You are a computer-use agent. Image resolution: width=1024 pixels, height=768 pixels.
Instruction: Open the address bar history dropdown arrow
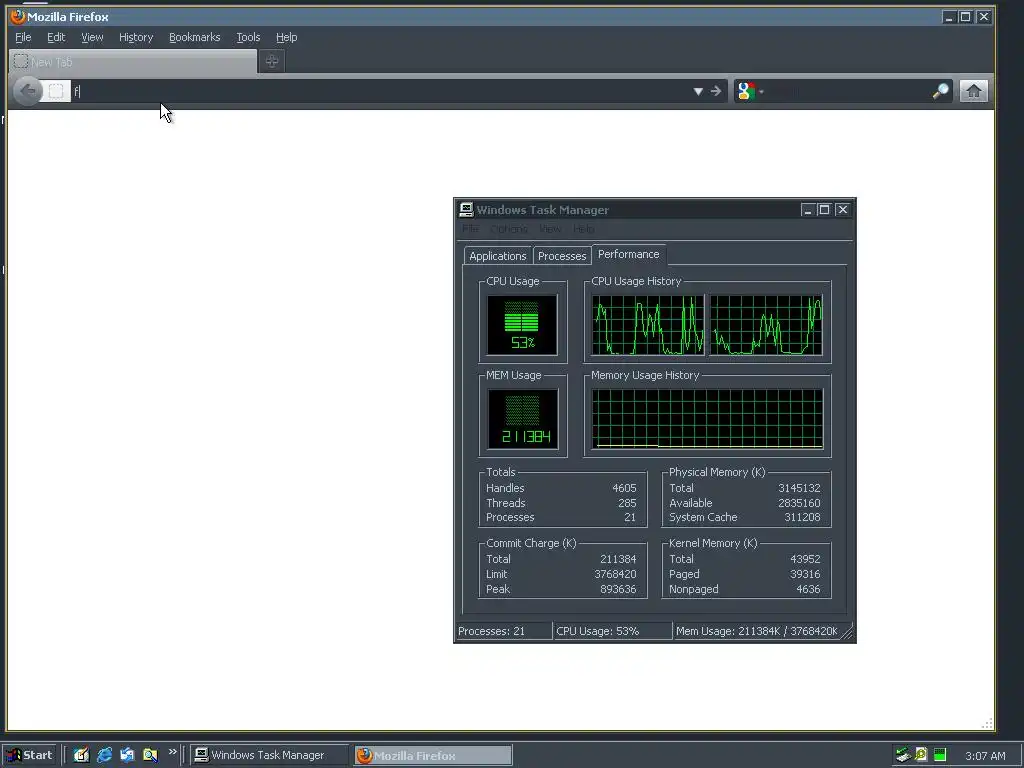pos(698,91)
